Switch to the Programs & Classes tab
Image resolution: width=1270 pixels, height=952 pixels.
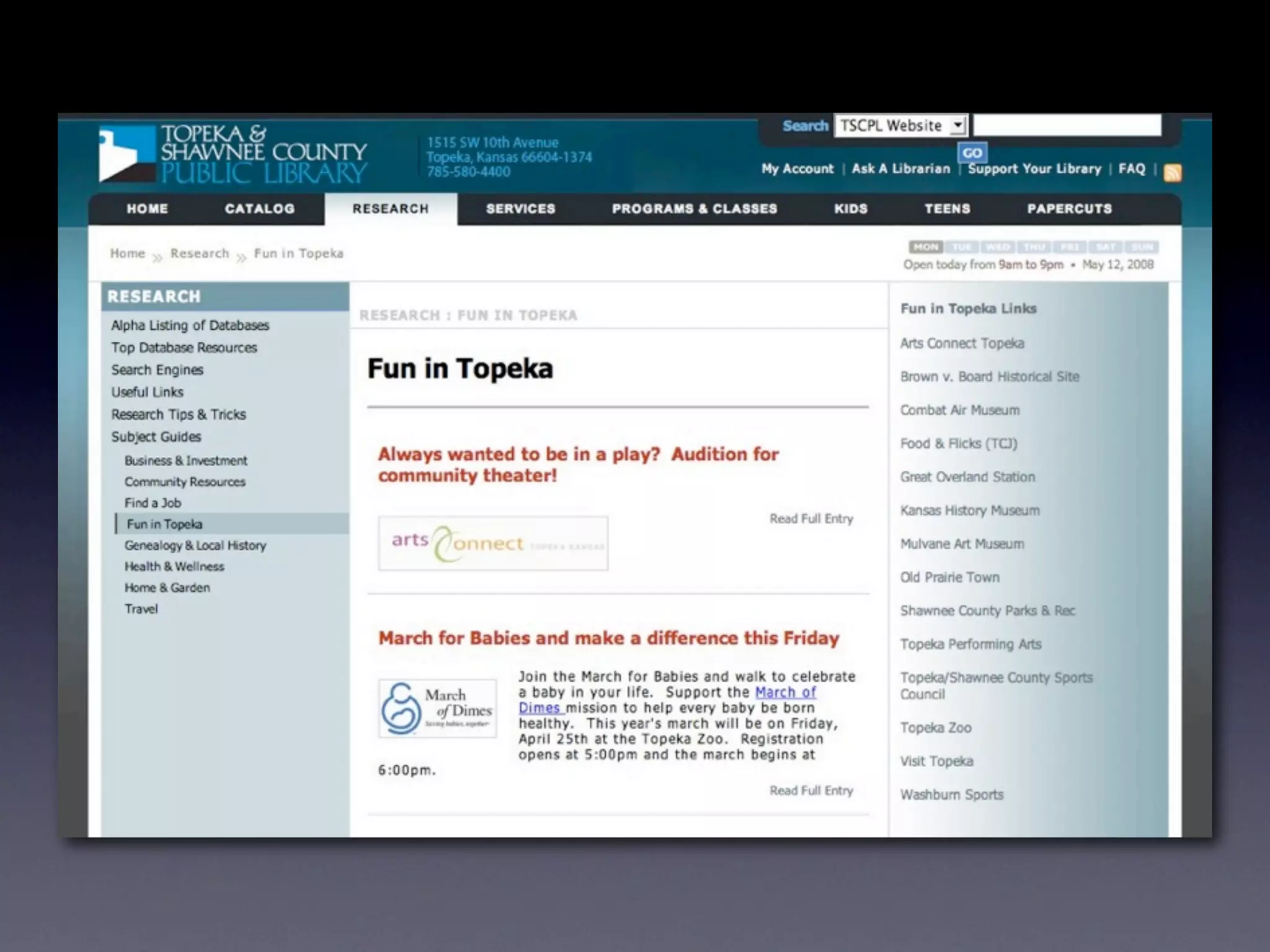click(x=694, y=209)
